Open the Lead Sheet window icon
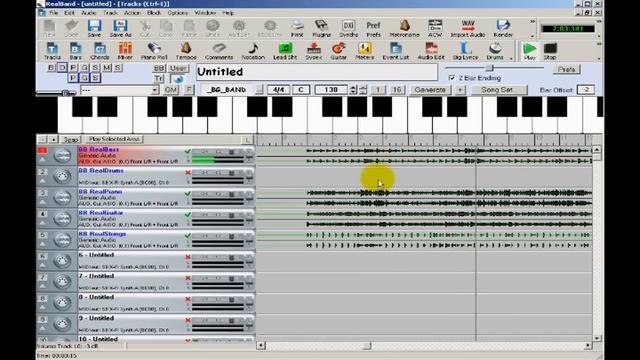 click(285, 51)
